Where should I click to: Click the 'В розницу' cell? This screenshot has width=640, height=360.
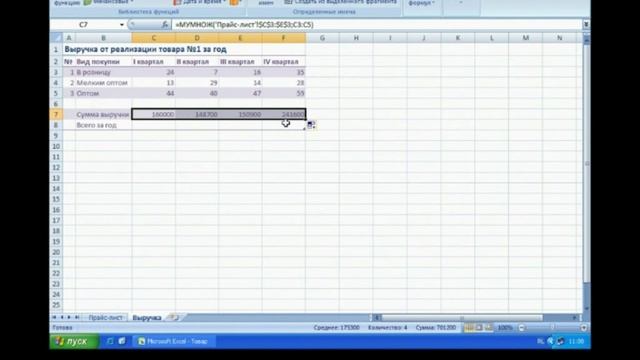coord(103,72)
